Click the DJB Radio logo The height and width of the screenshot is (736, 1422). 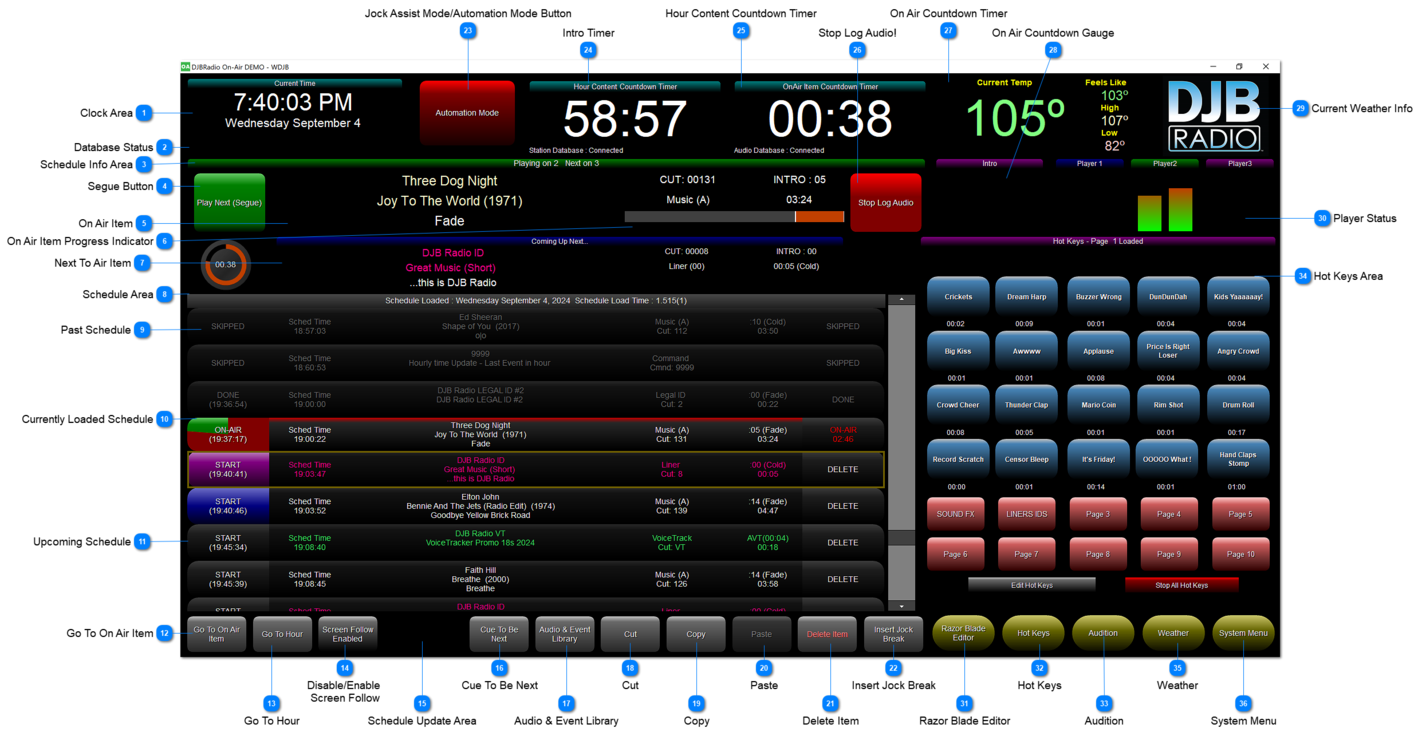click(1215, 116)
